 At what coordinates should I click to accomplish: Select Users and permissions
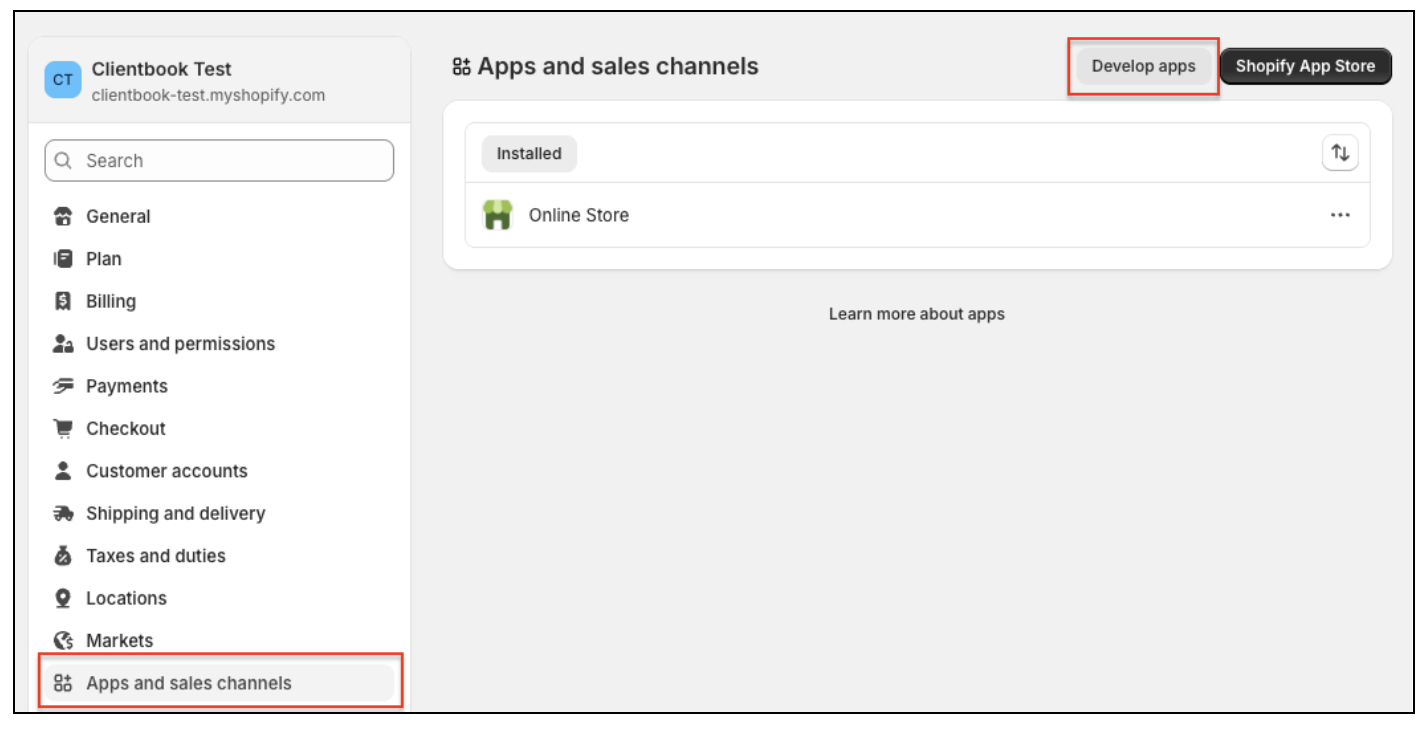[218, 344]
